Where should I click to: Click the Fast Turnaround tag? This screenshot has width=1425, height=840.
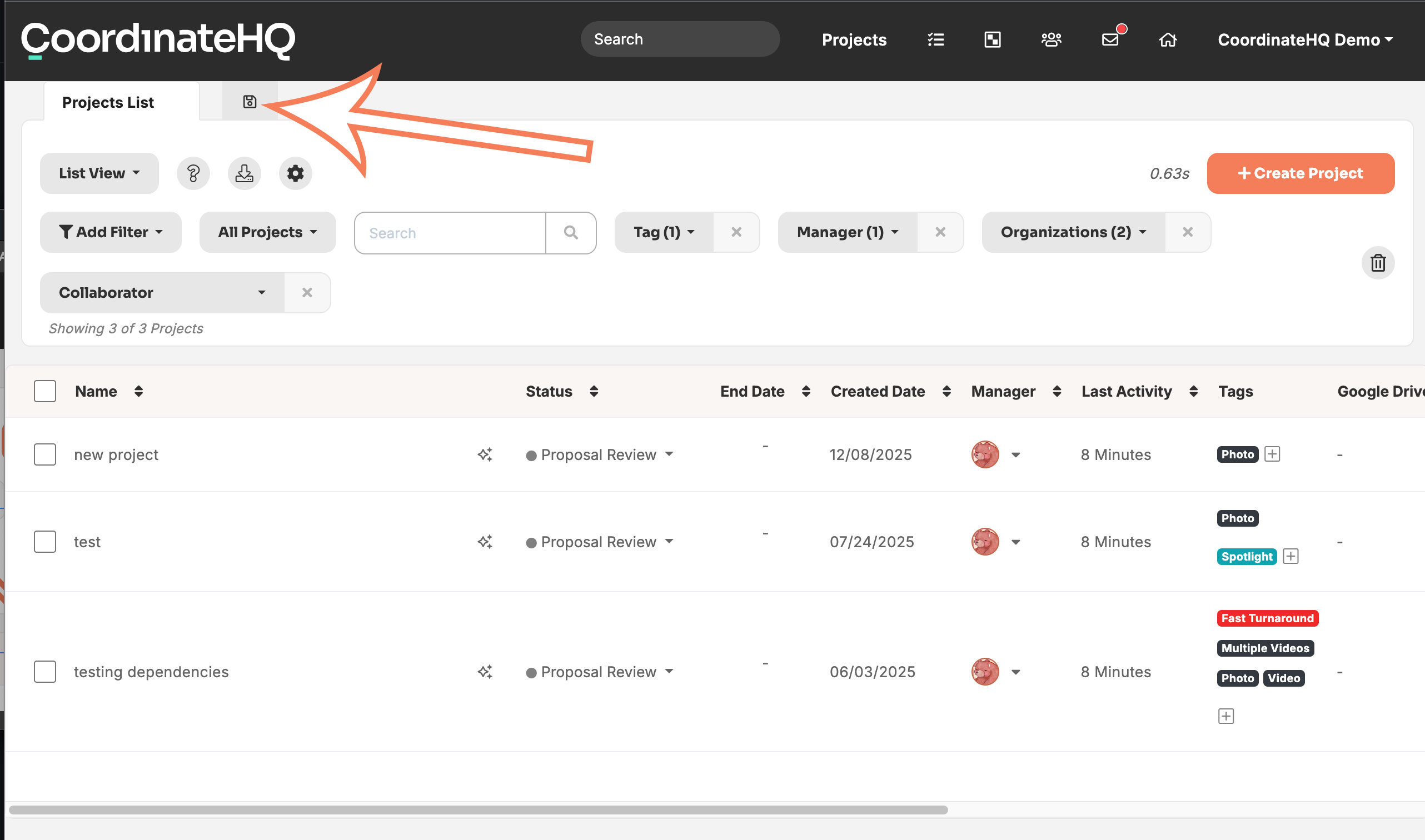(1268, 618)
